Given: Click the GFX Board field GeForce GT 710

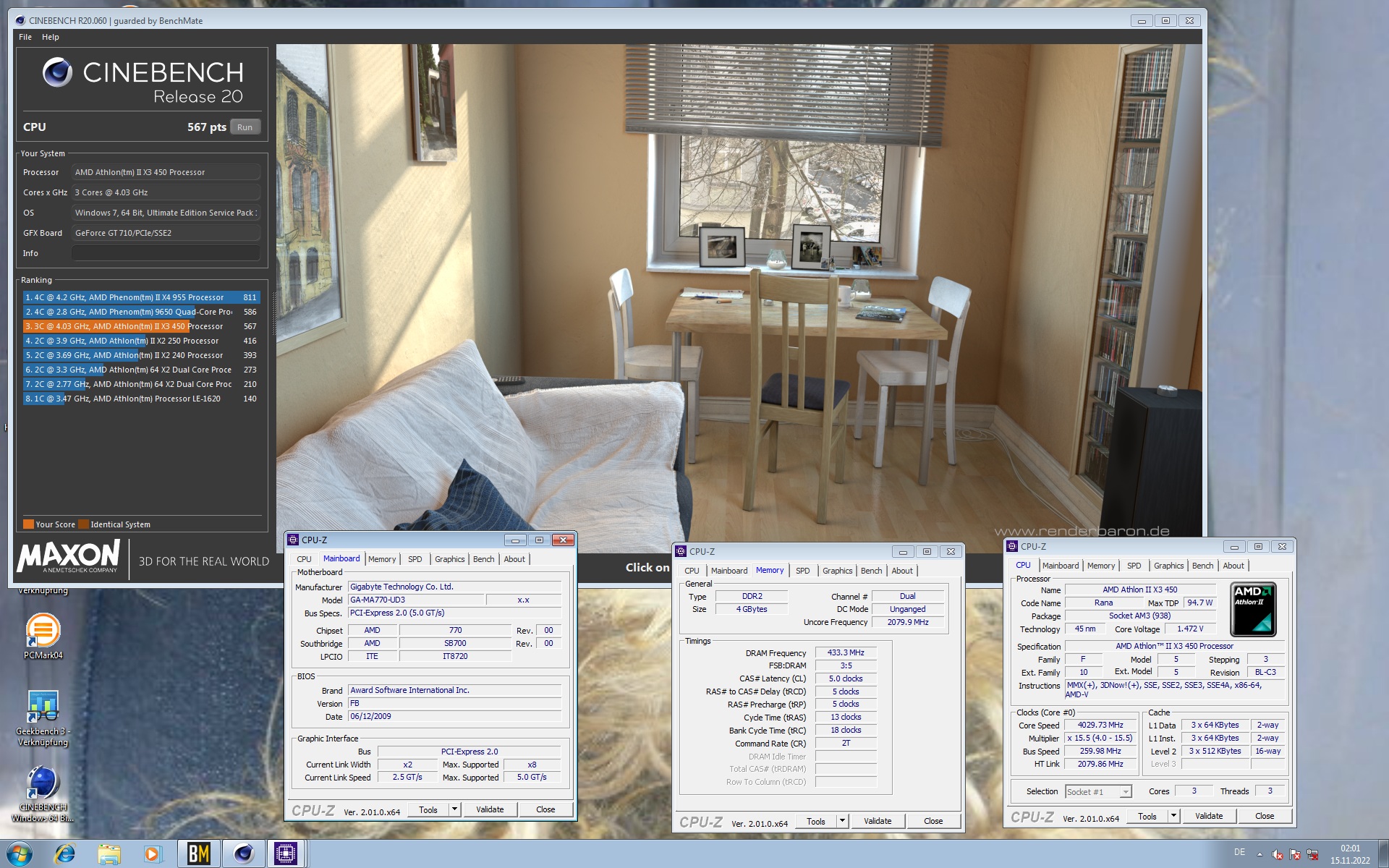Looking at the screenshot, I should [166, 233].
